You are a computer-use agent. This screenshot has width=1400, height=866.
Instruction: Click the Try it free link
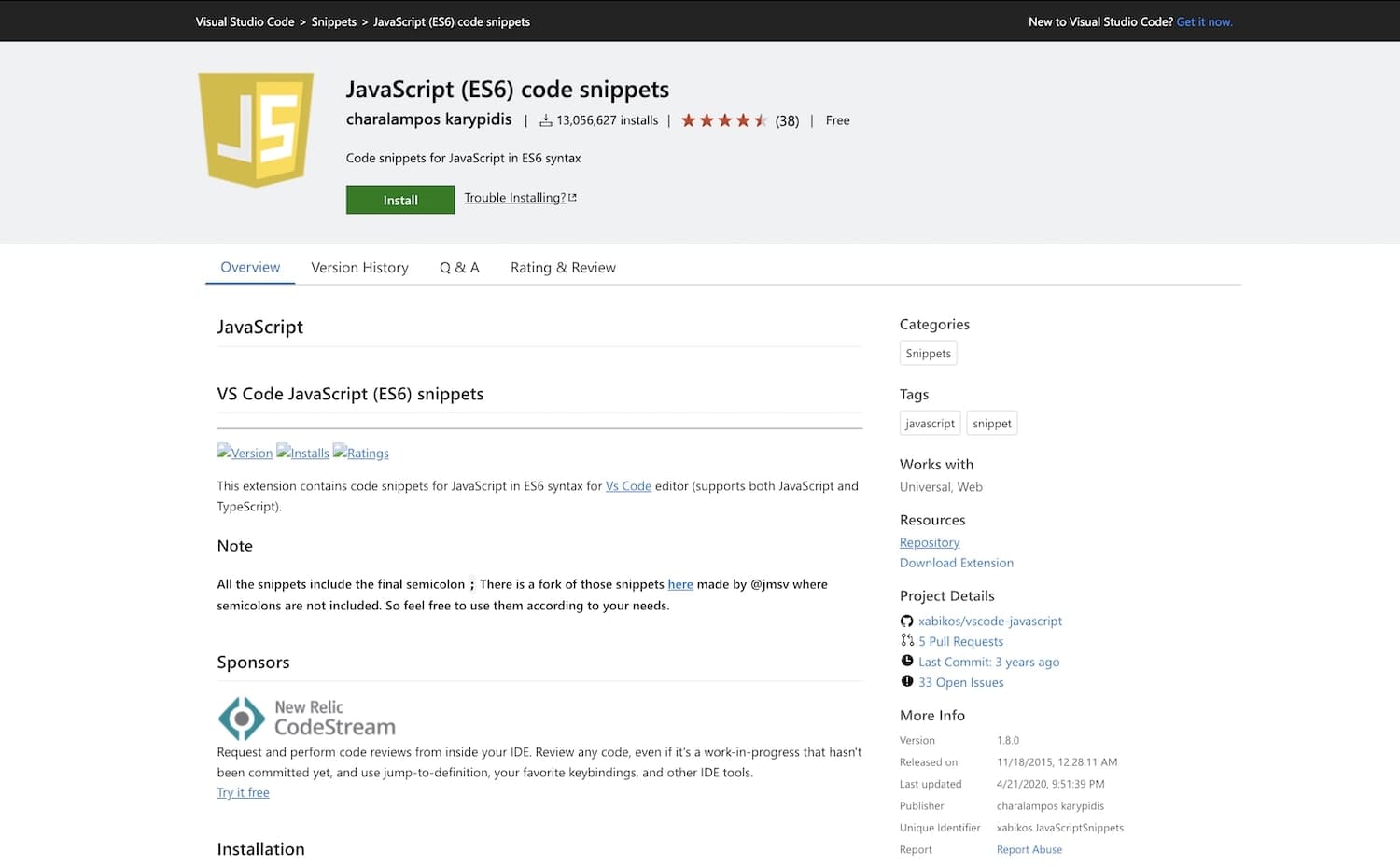(x=243, y=792)
